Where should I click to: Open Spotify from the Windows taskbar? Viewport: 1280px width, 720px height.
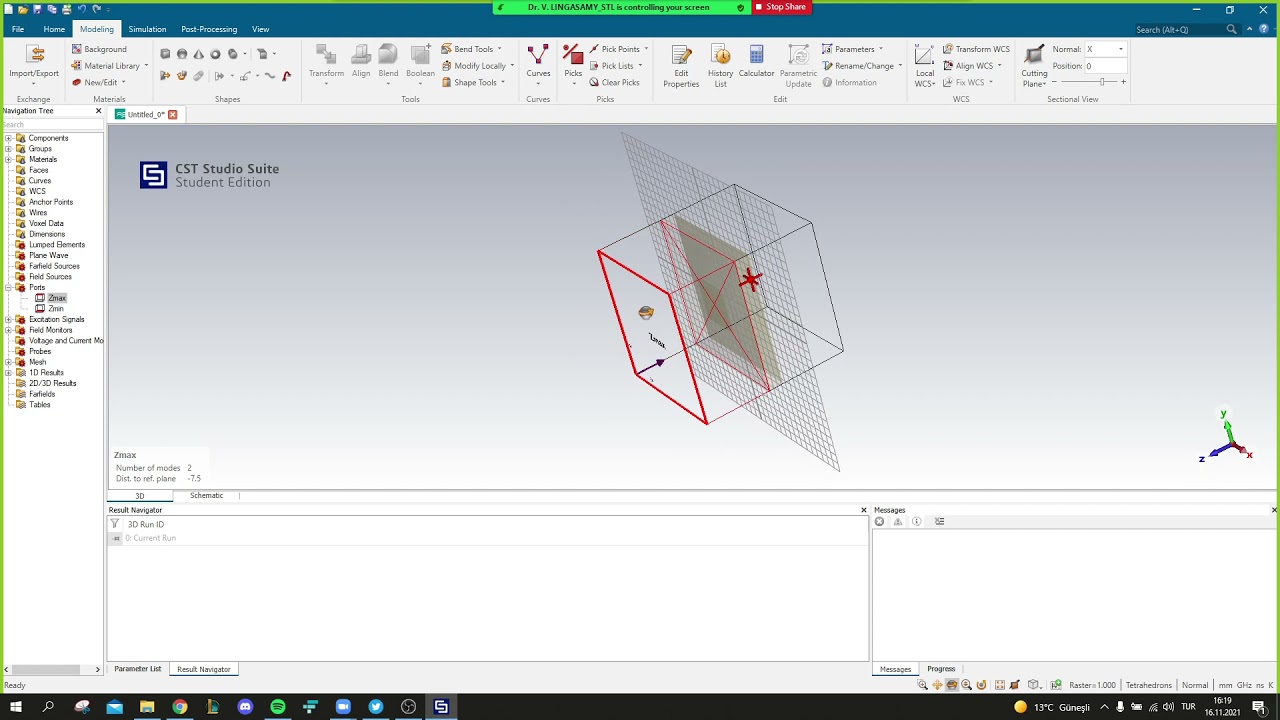click(x=278, y=707)
